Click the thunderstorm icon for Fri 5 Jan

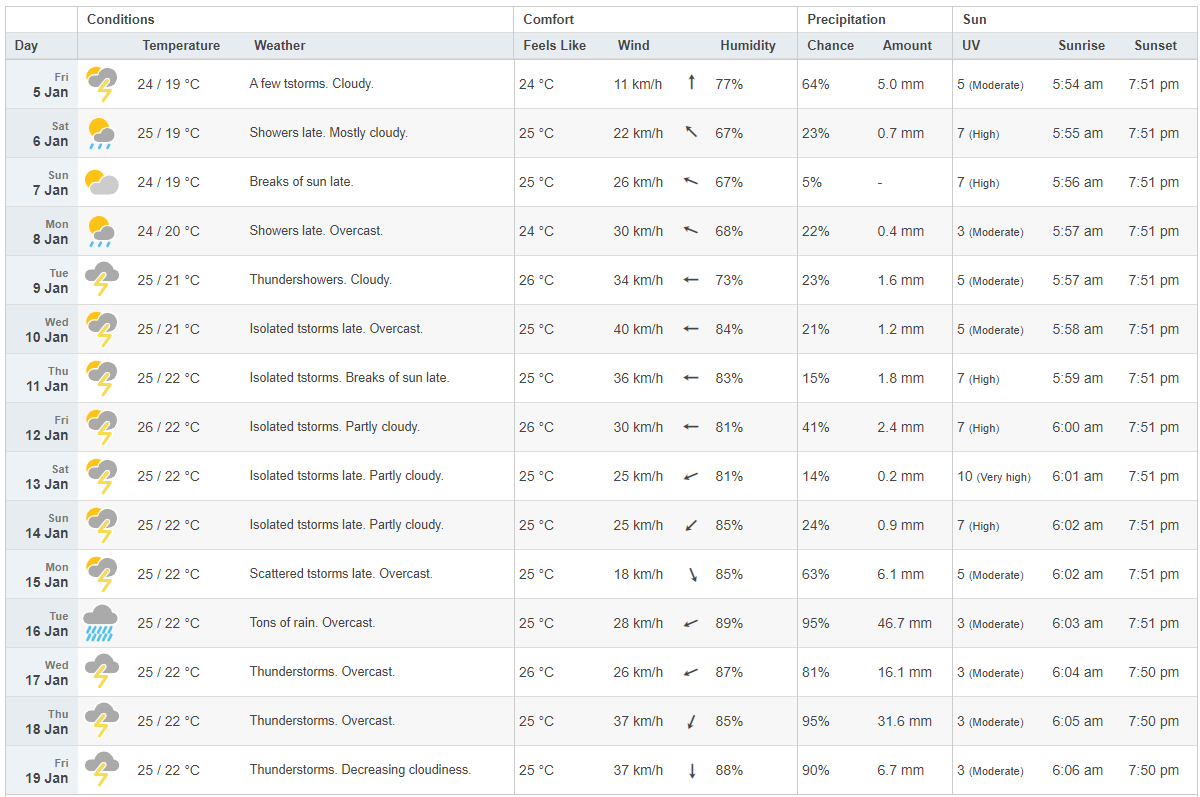101,84
